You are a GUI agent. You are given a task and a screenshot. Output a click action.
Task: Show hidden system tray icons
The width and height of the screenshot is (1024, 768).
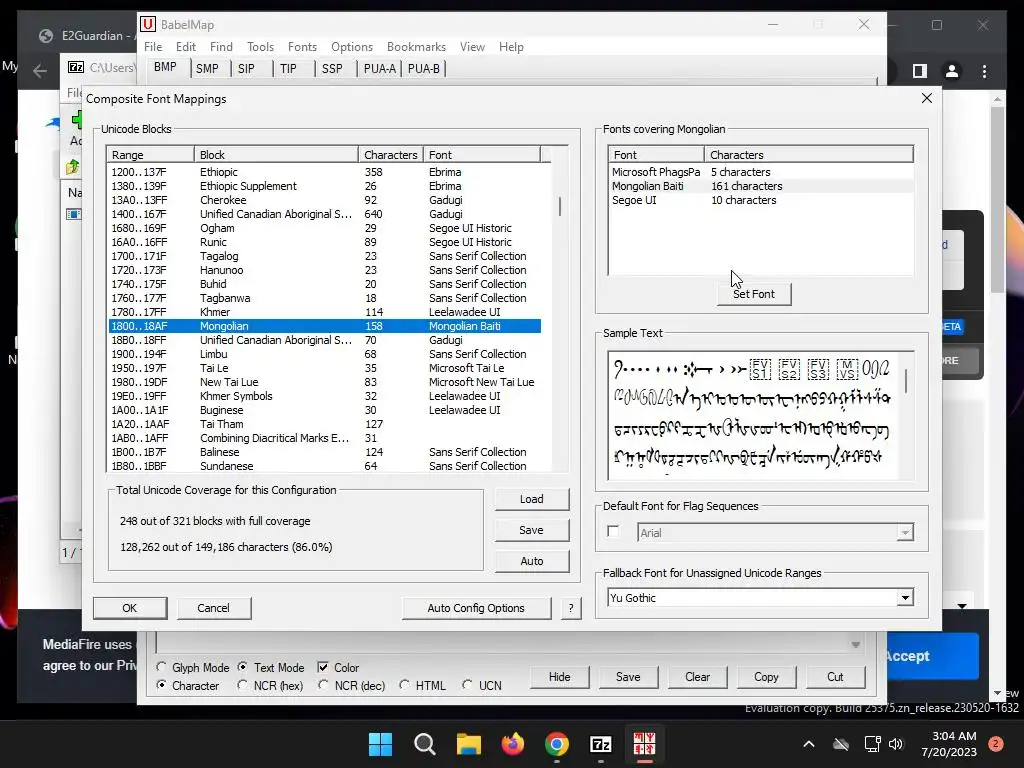(808, 744)
